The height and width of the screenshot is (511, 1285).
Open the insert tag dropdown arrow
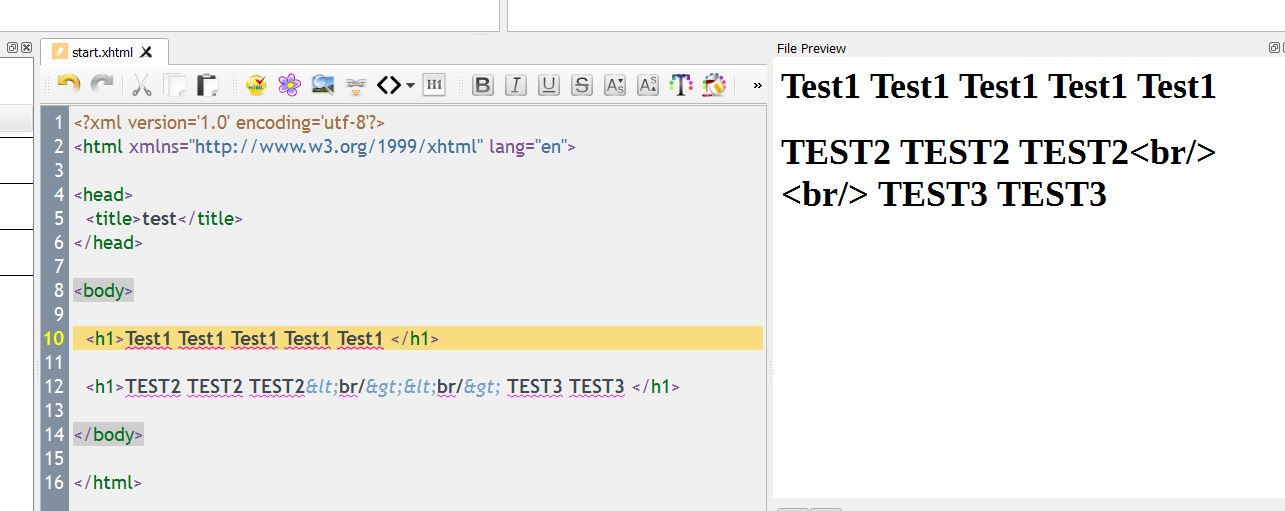(410, 85)
